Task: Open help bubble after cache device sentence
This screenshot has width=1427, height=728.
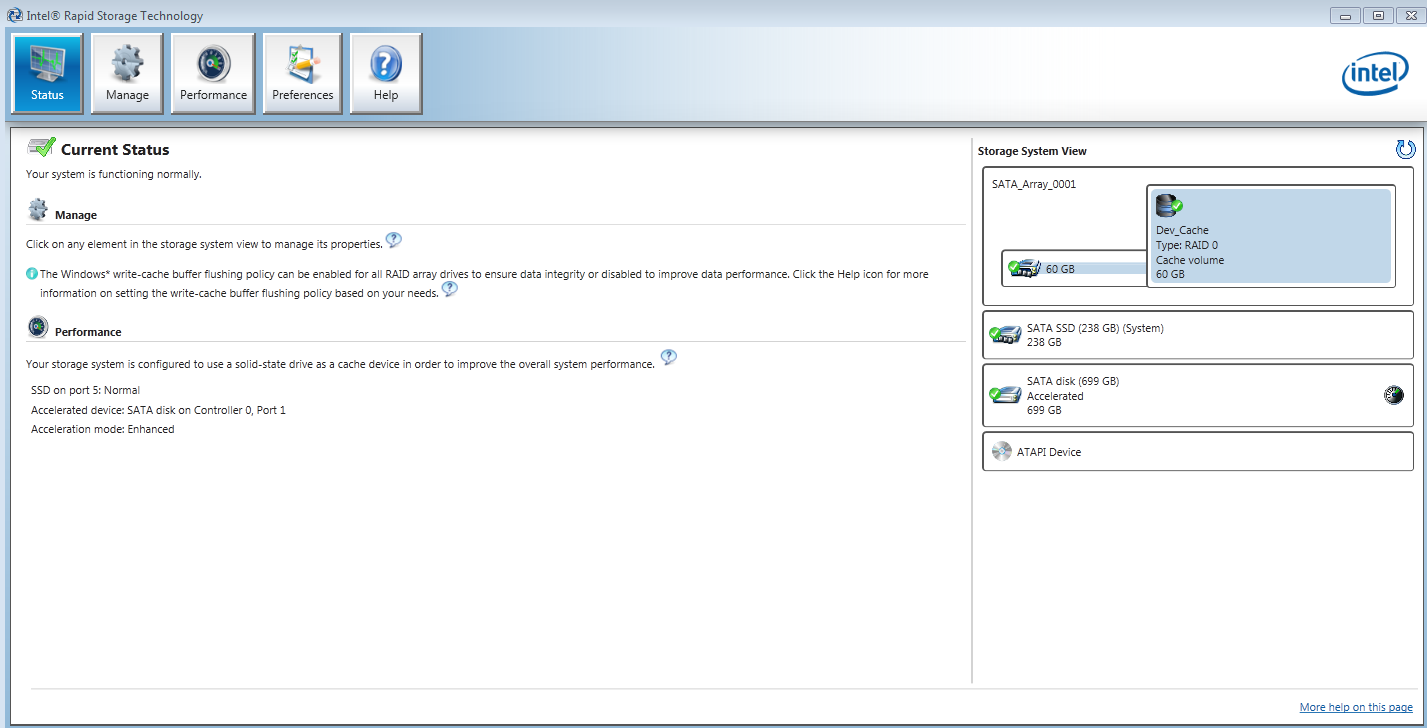Action: point(669,358)
